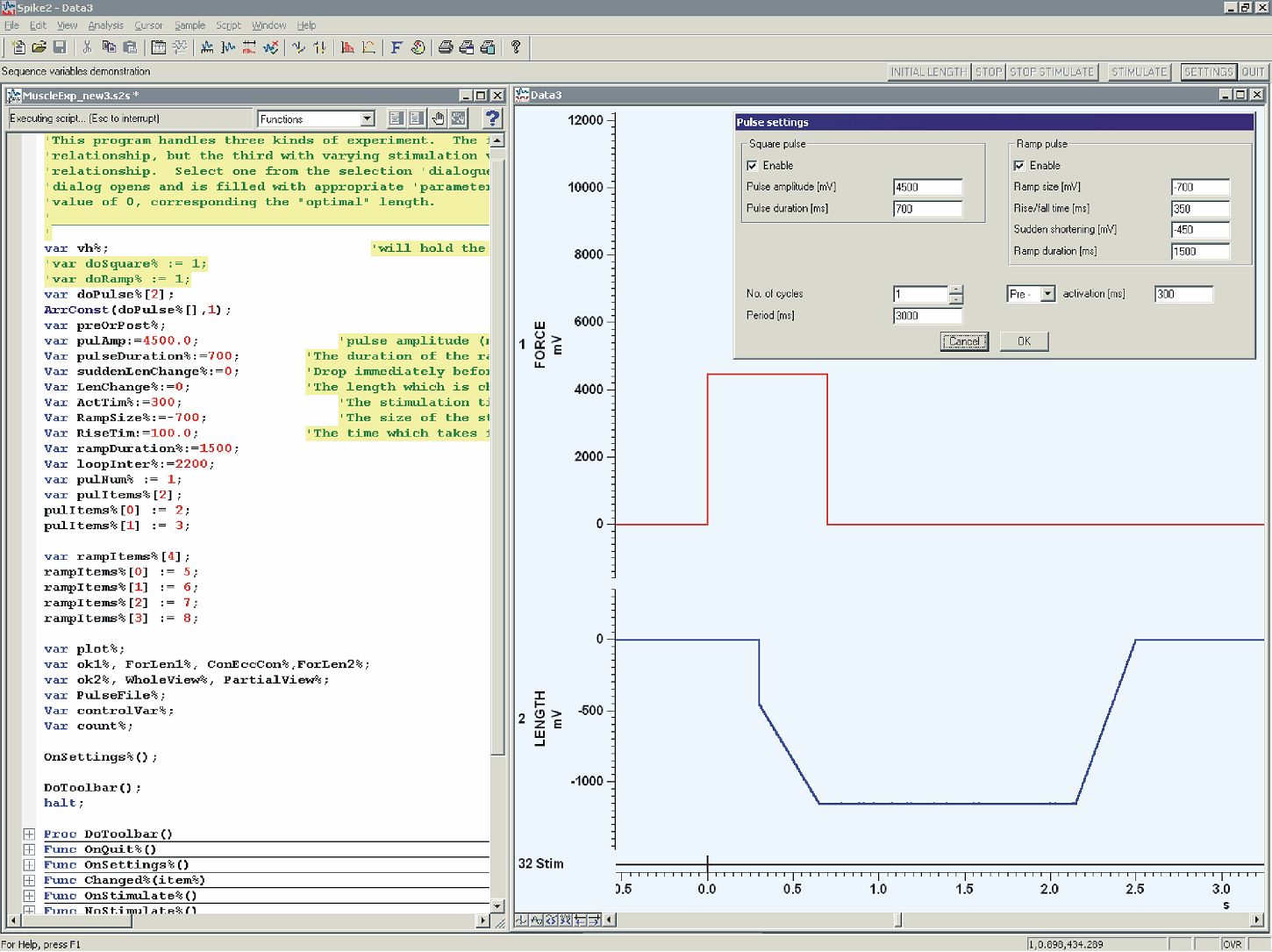Open the Analysis menu
Viewport: 1272px width, 952px height.
coord(105,25)
